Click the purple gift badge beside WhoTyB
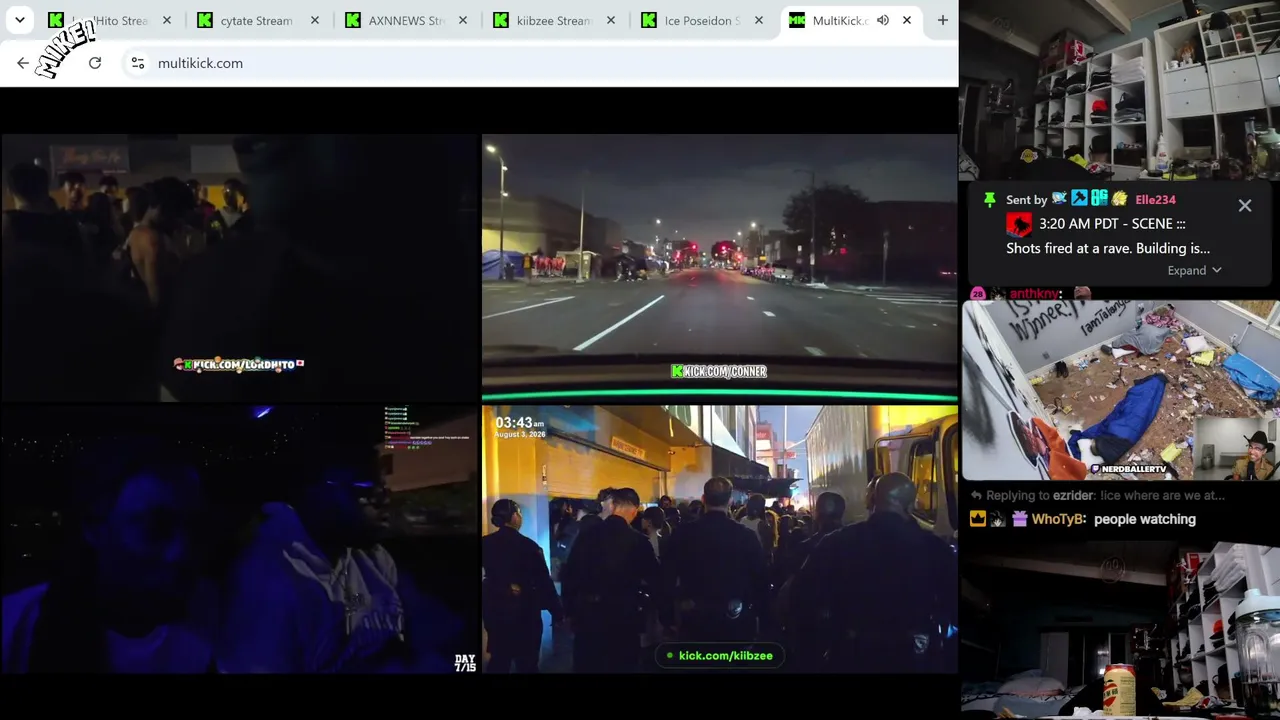 1019,519
